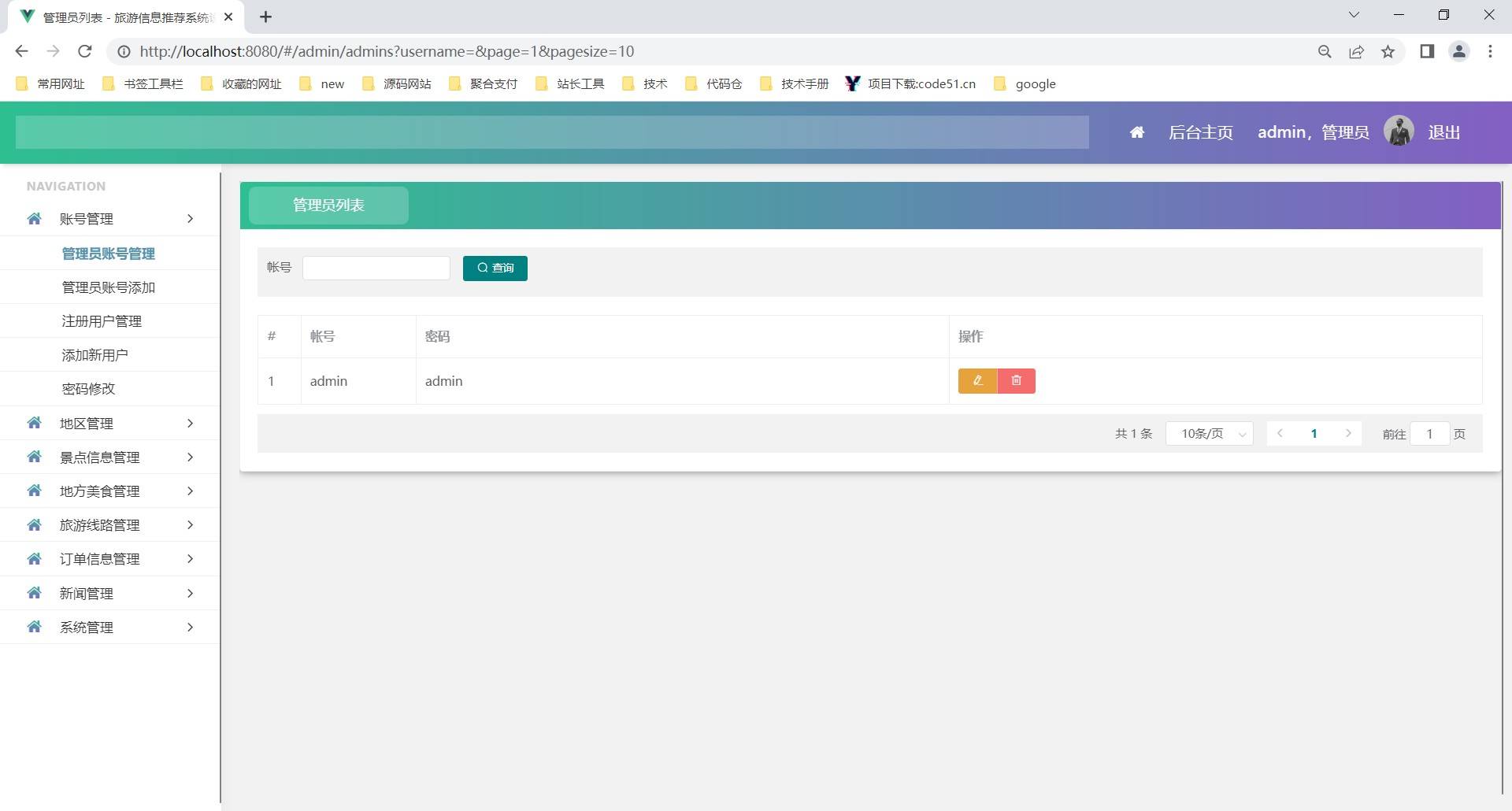Viewport: 1512px width, 811px height.
Task: Click house icon beside 地方美食管理
Action: 34,491
